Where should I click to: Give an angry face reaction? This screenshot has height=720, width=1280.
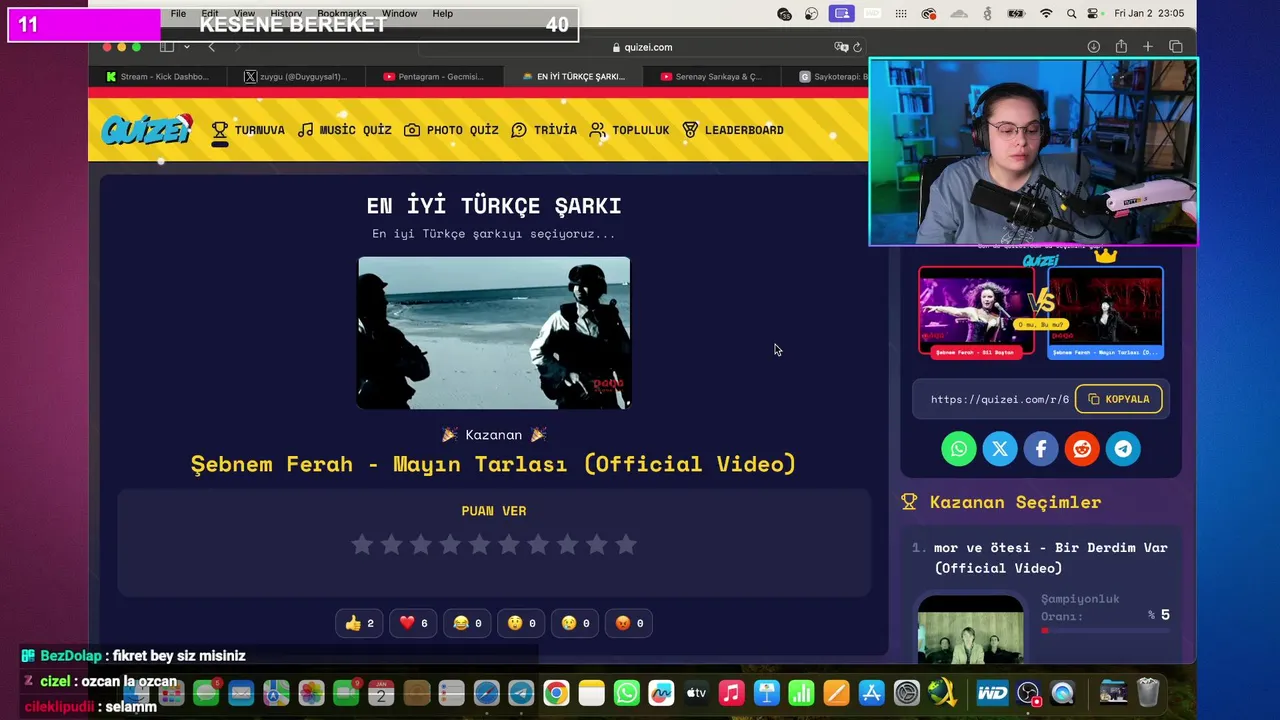tap(629, 623)
